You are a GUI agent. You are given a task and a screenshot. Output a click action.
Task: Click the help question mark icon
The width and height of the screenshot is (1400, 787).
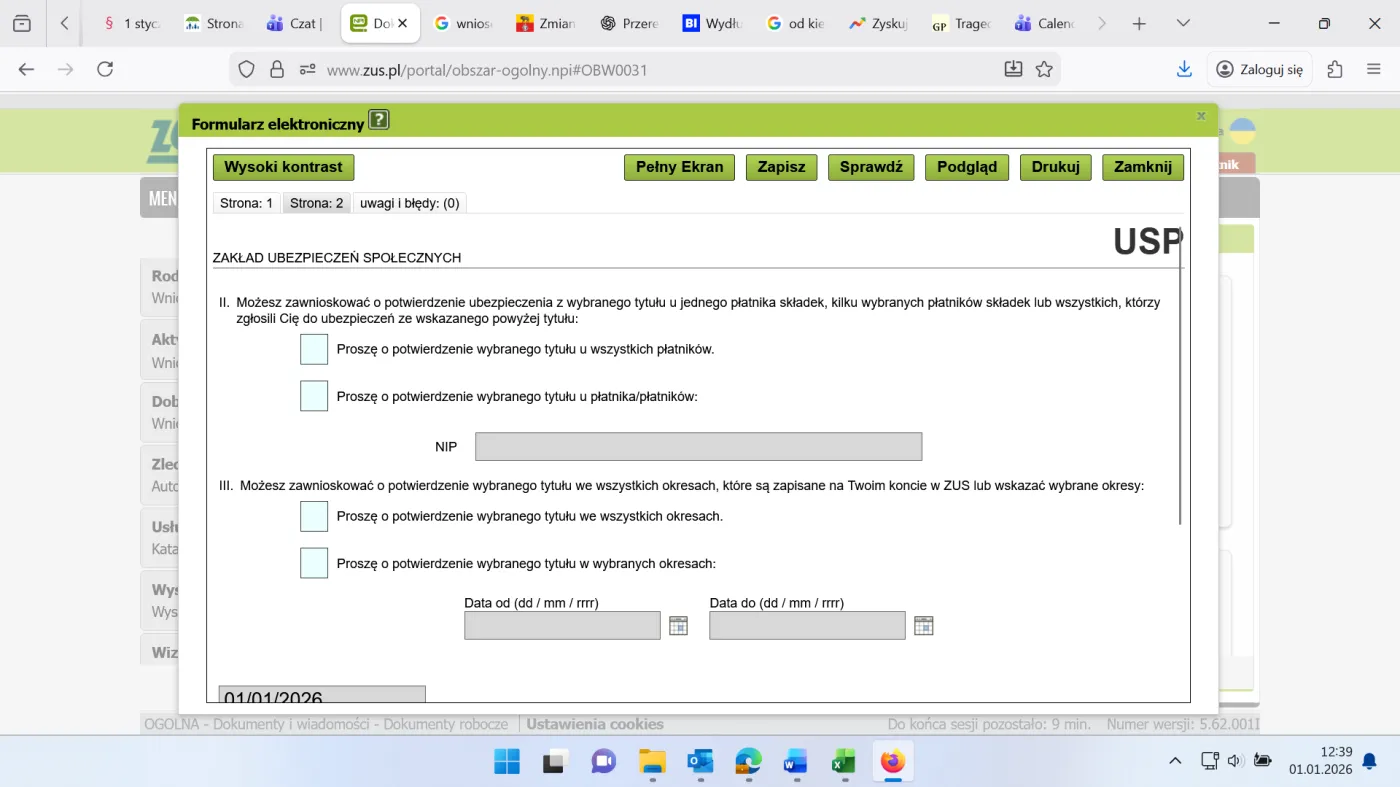pyautogui.click(x=378, y=121)
